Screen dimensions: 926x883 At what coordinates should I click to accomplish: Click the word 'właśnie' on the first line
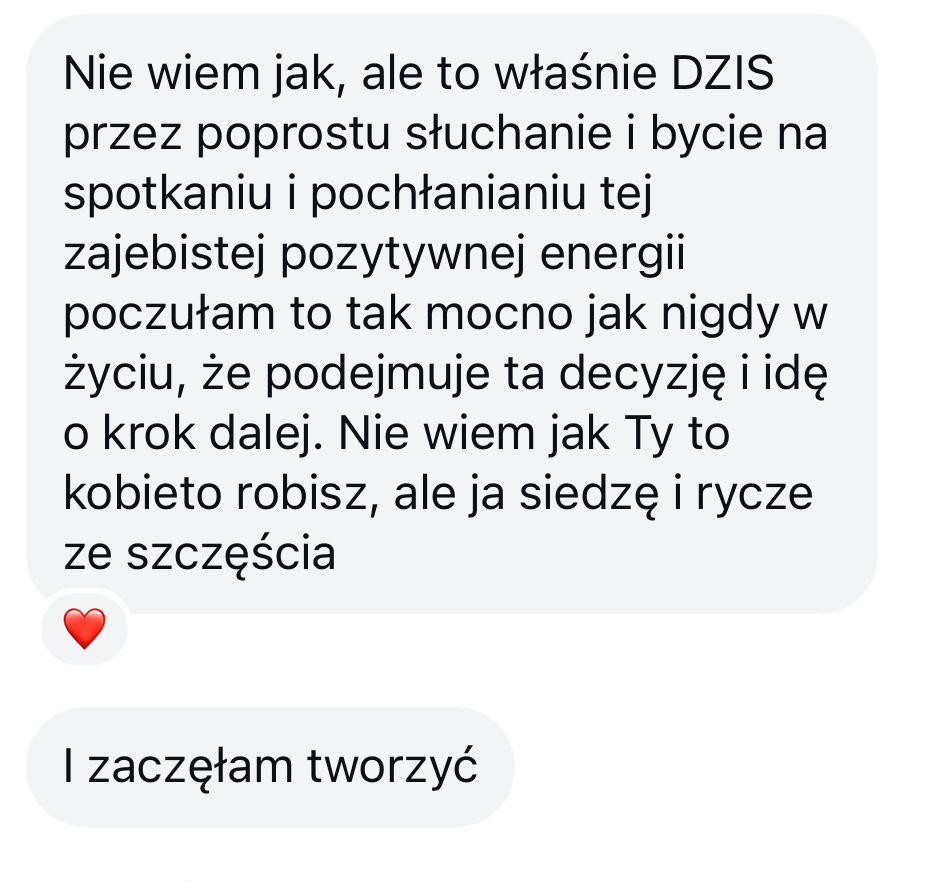coord(575,73)
